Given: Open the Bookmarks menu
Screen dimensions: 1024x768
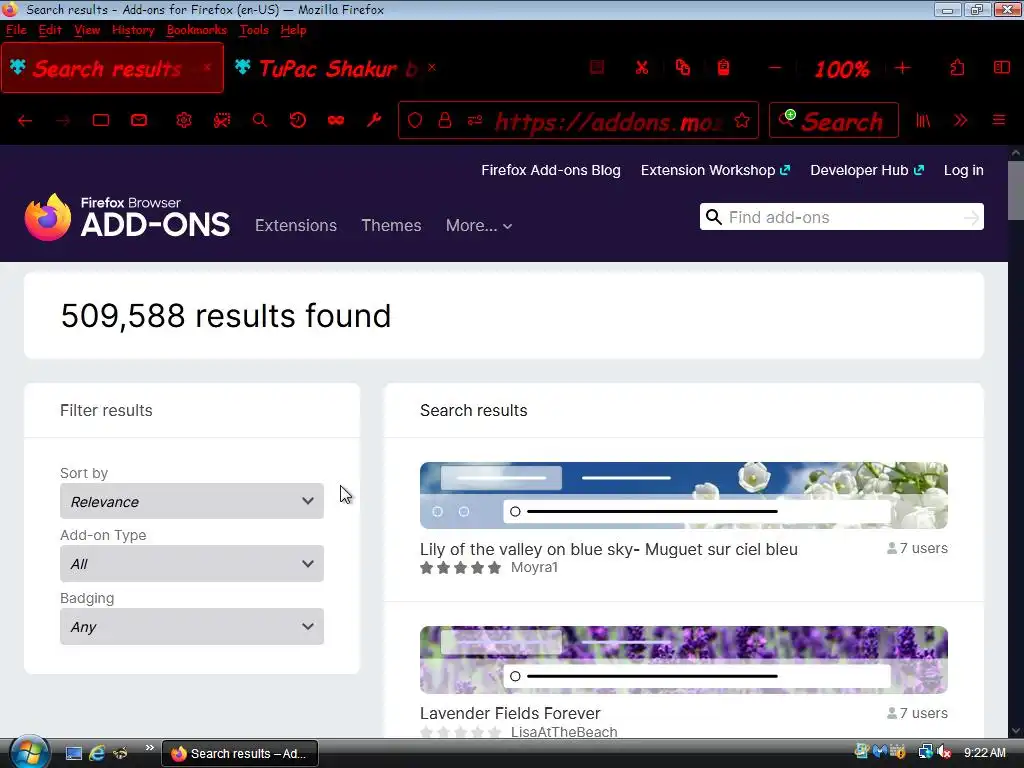Looking at the screenshot, I should point(197,30).
